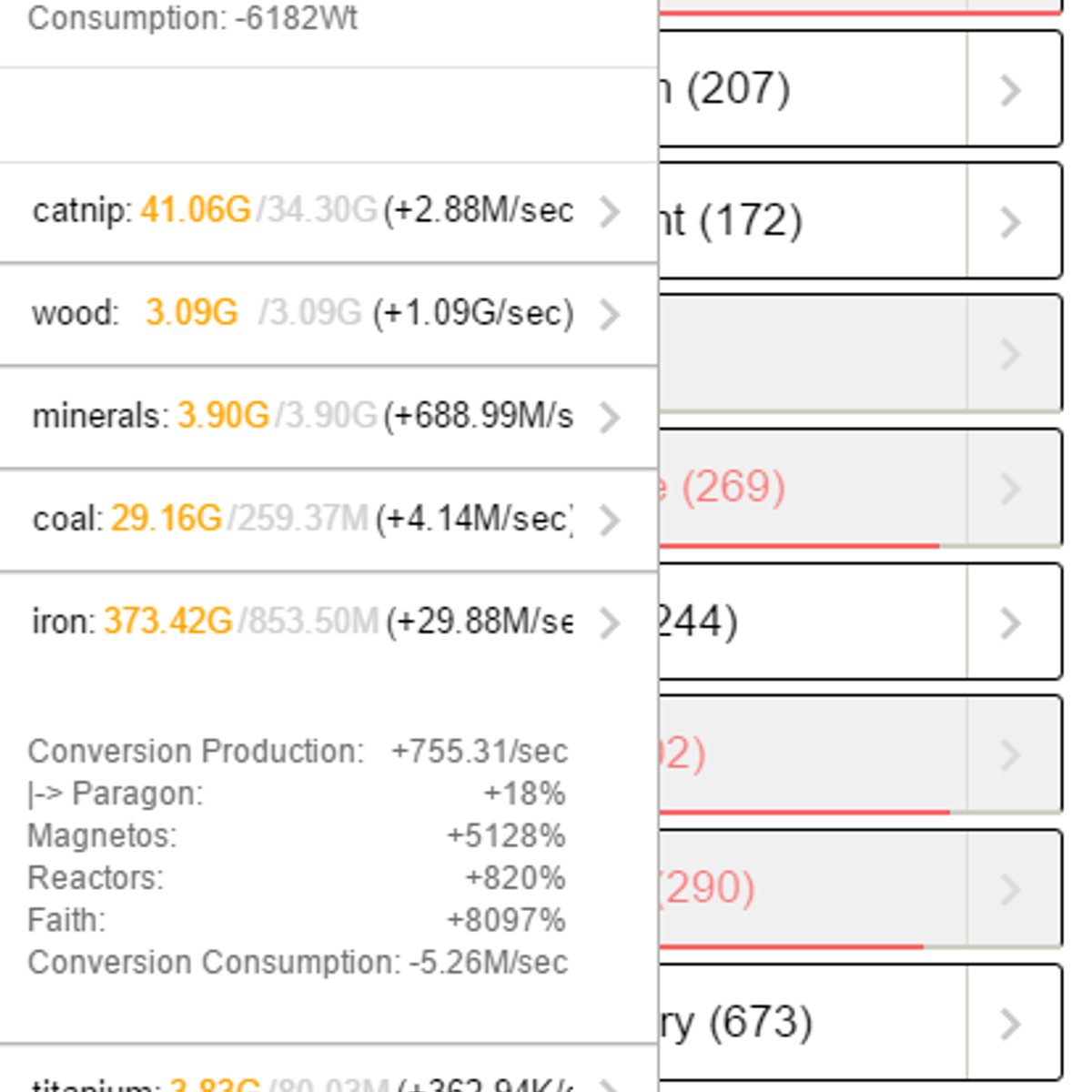Image resolution: width=1092 pixels, height=1092 pixels.
Task: Click the chevron next to 244) button
Action: coord(1011,622)
